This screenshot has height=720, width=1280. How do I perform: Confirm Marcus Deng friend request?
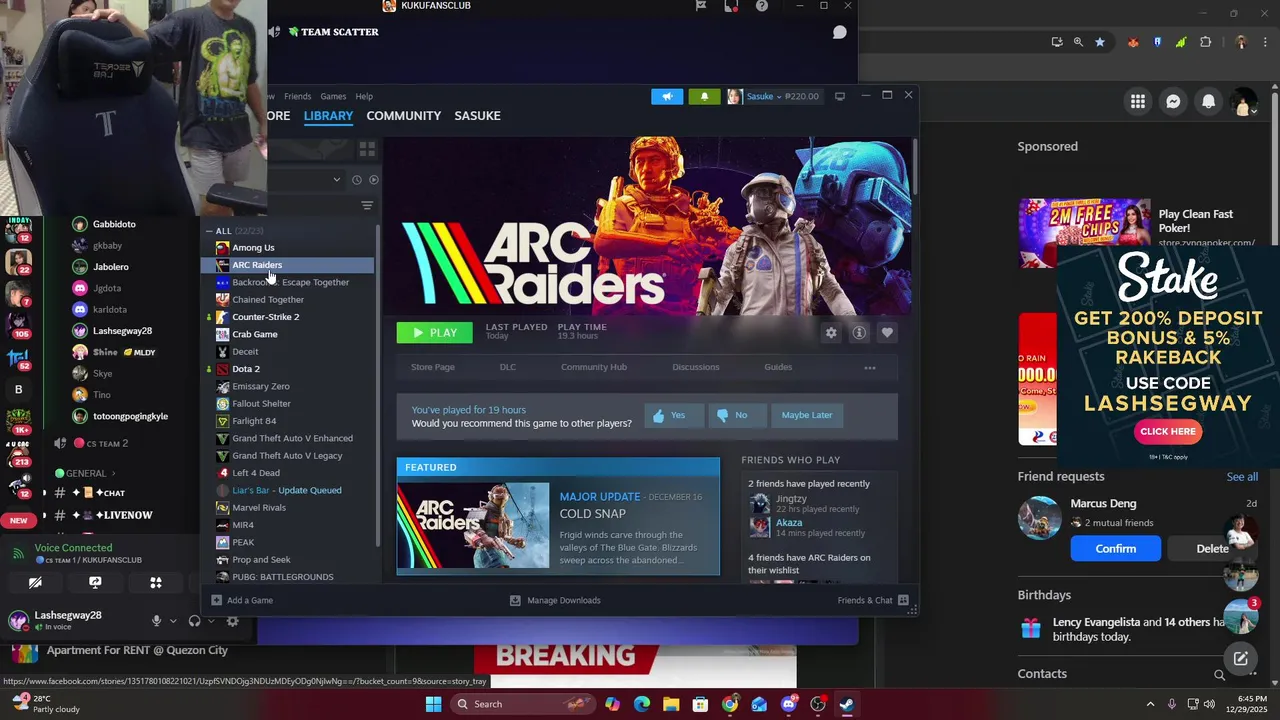1115,548
